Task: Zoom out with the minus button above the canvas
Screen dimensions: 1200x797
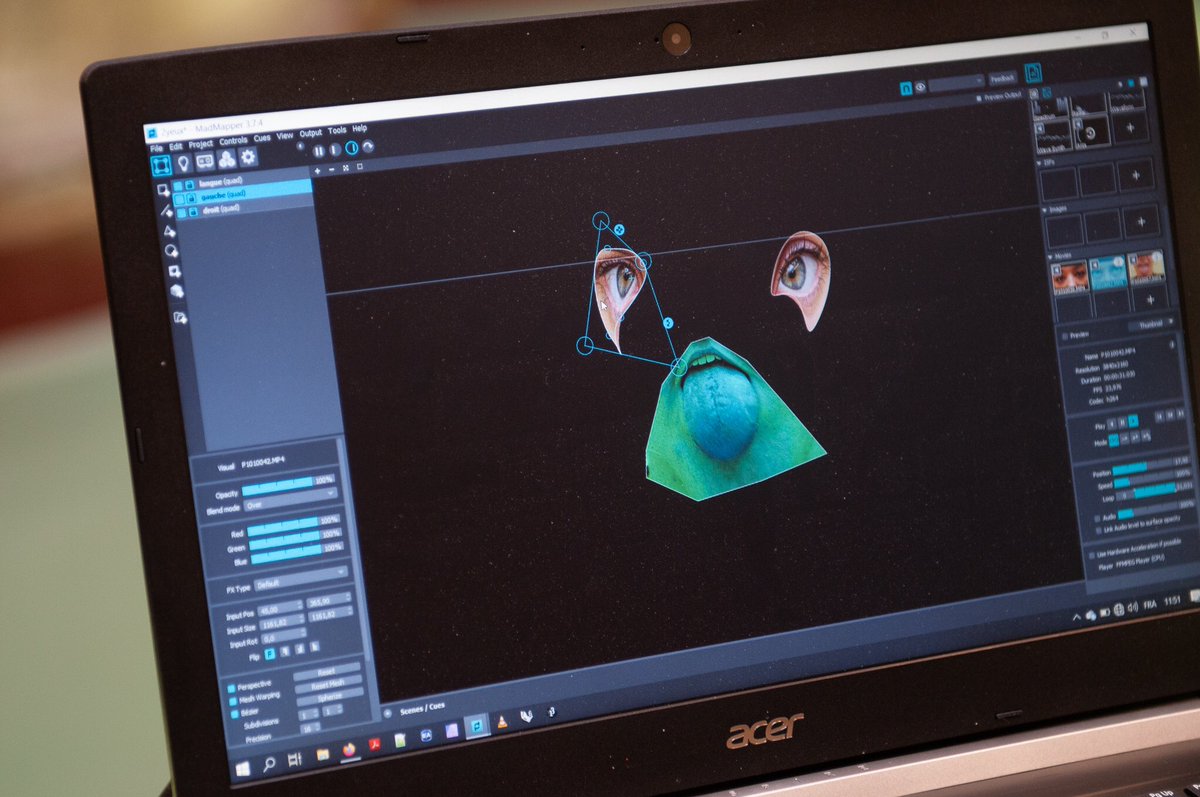Action: point(332,169)
